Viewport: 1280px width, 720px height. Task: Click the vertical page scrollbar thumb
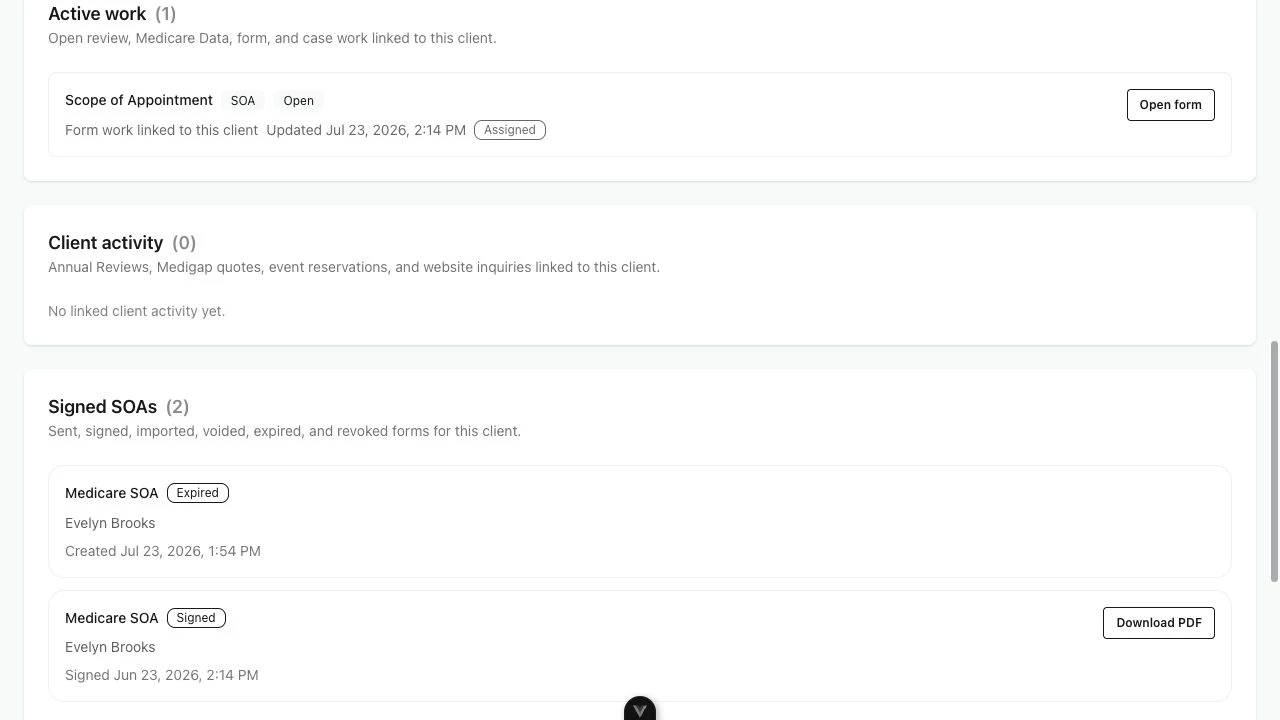(x=1275, y=460)
